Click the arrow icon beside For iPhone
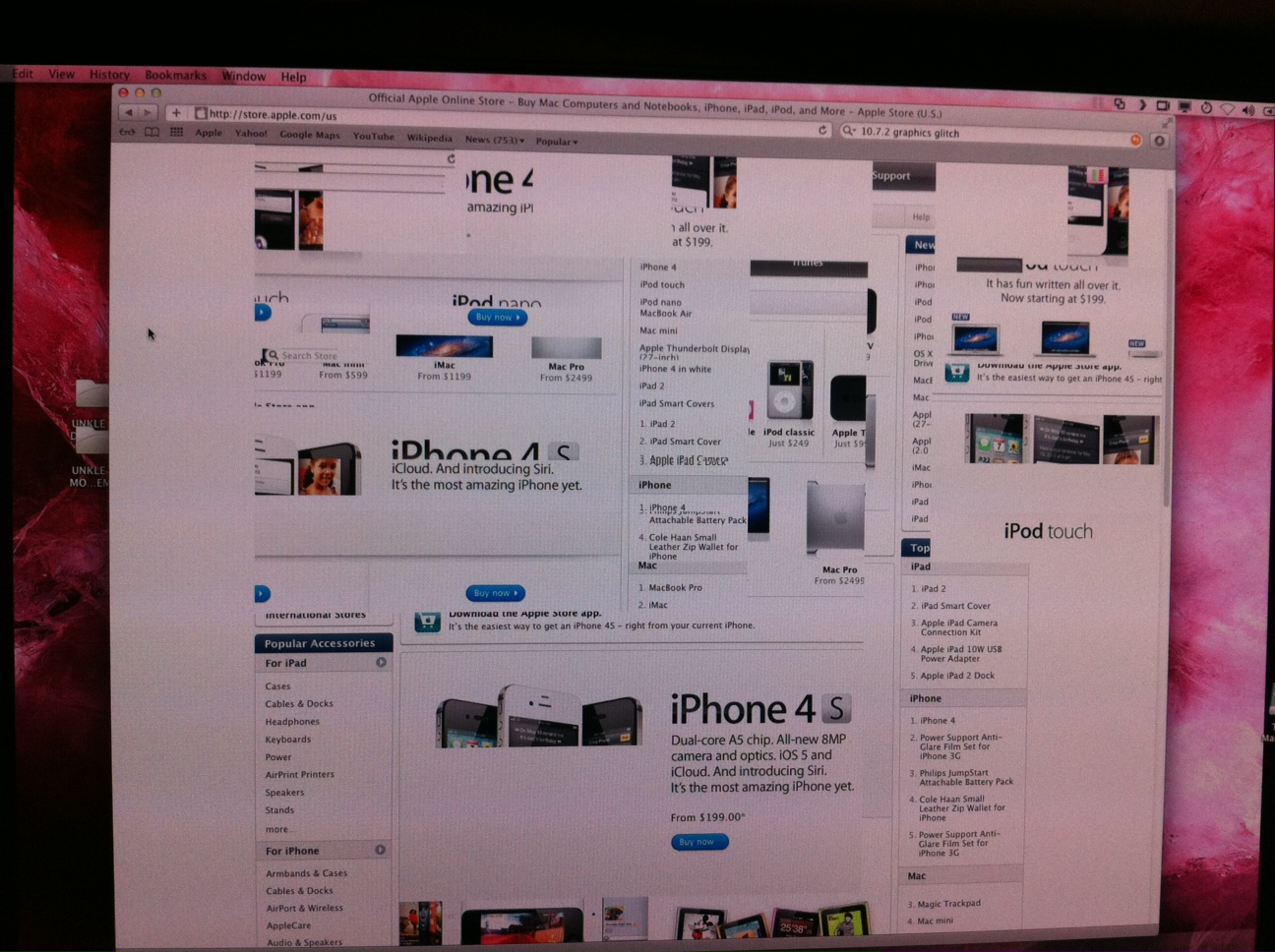 tap(381, 850)
